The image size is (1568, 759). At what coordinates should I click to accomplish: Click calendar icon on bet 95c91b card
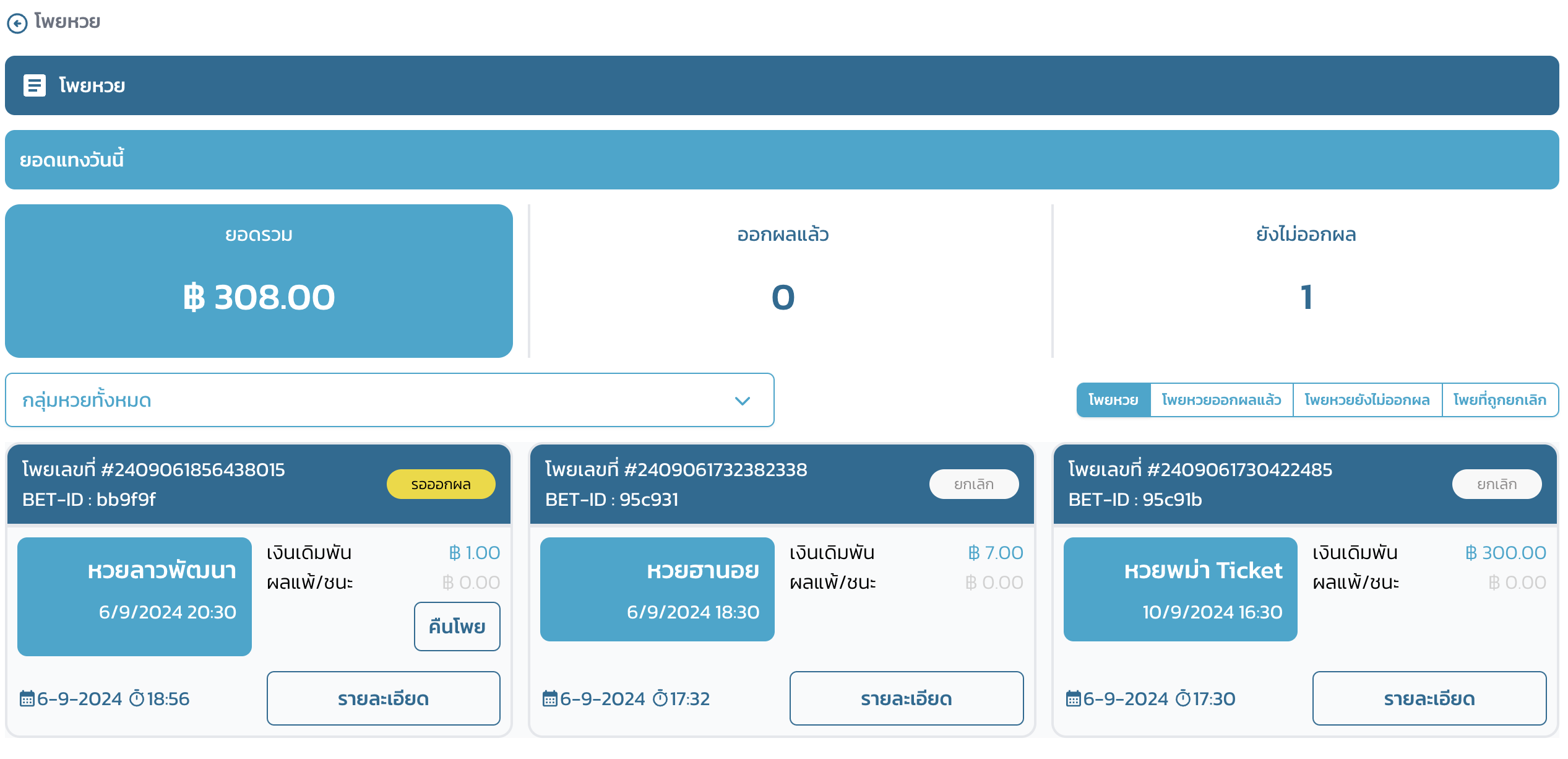point(1073,699)
